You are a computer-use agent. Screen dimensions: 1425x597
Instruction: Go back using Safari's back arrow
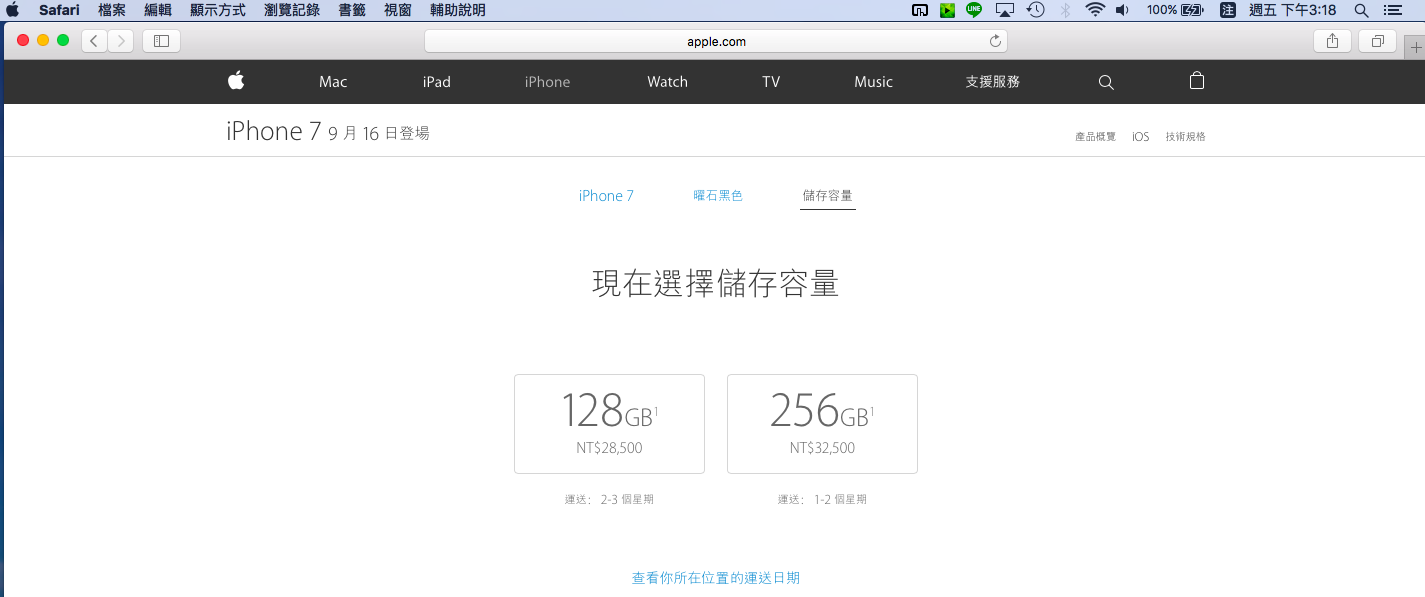pyautogui.click(x=94, y=41)
